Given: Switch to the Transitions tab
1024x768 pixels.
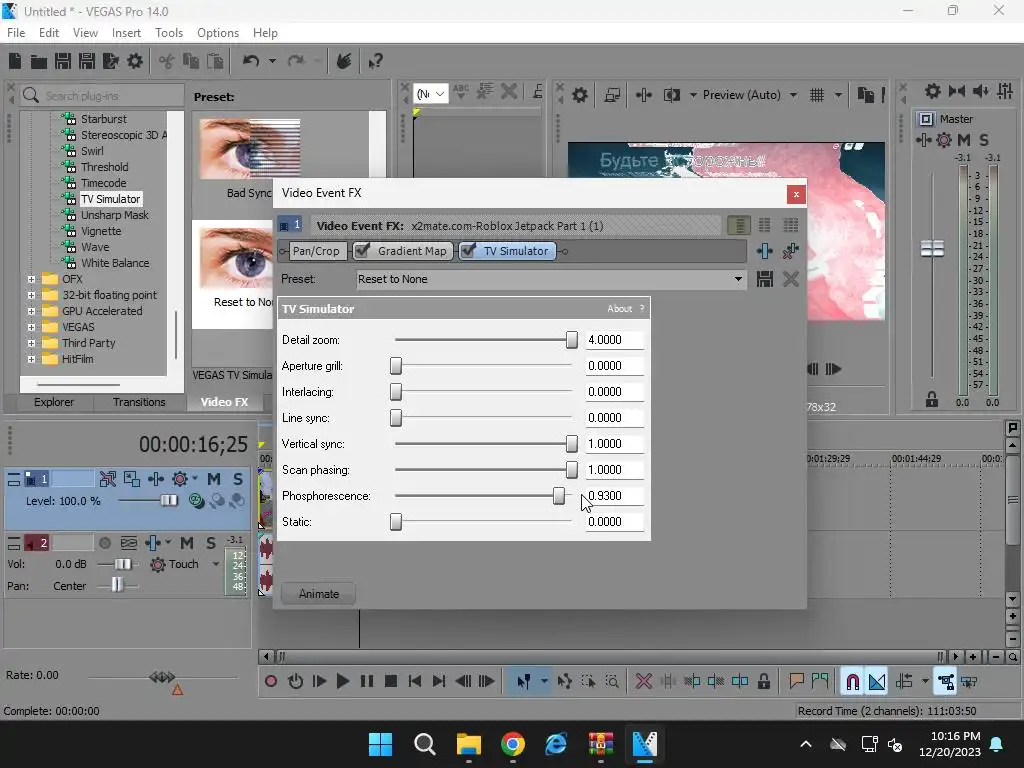Looking at the screenshot, I should [138, 402].
